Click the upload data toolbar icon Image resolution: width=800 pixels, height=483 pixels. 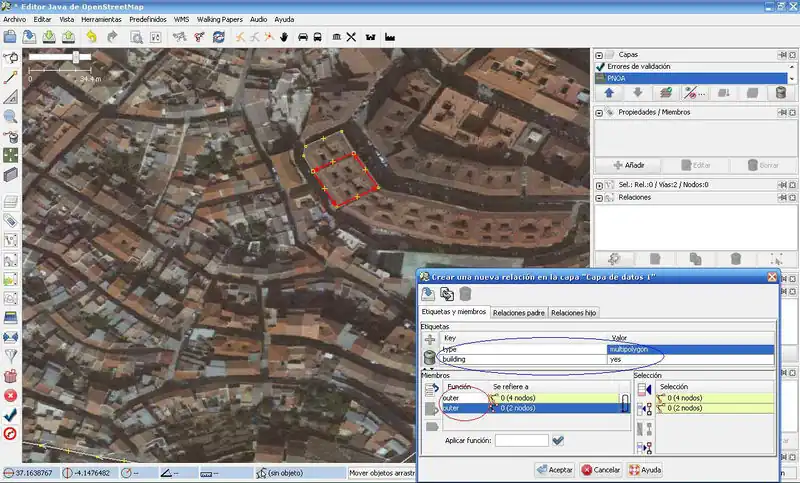[69, 37]
